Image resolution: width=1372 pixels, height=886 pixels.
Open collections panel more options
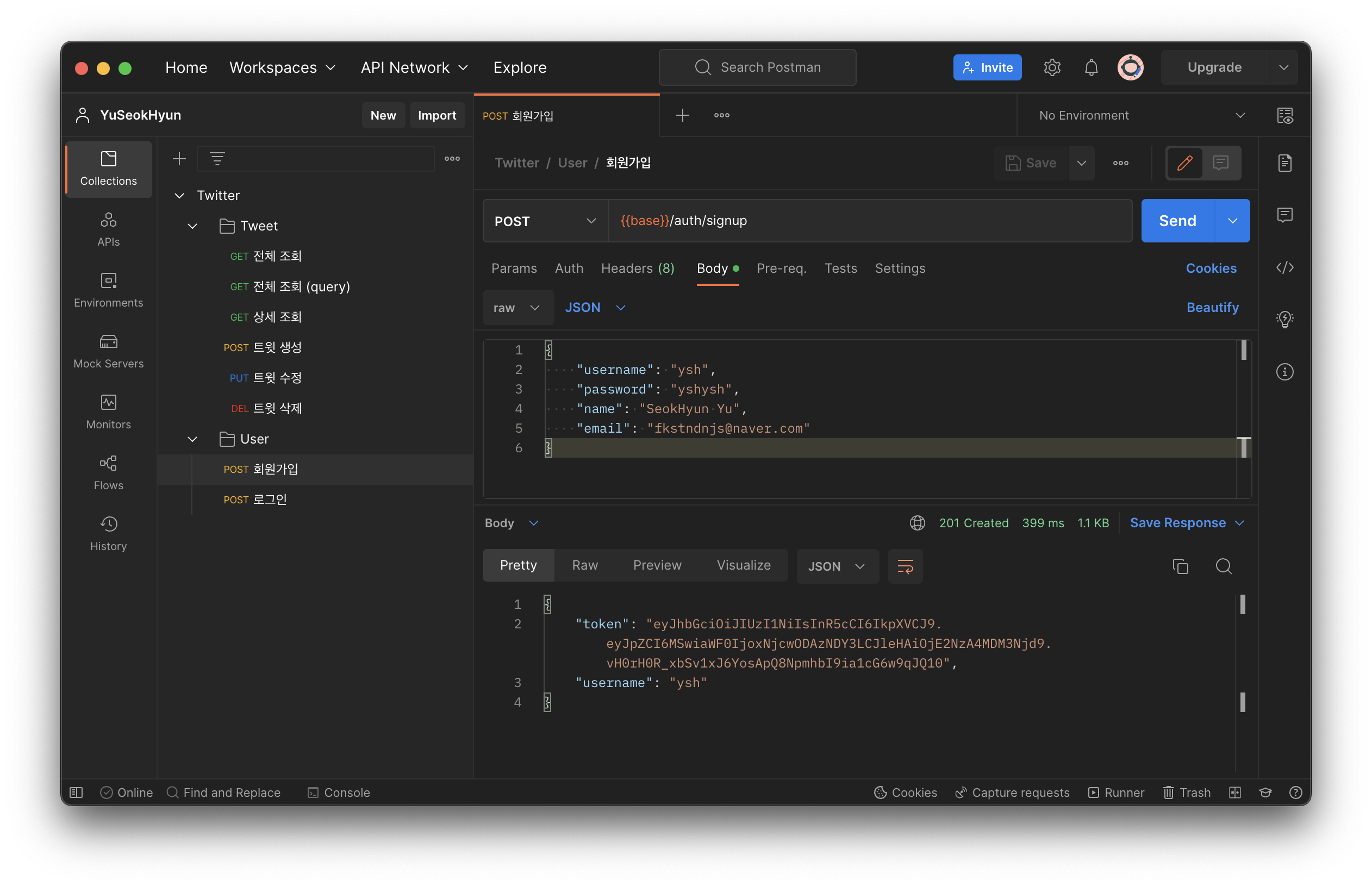coord(452,159)
